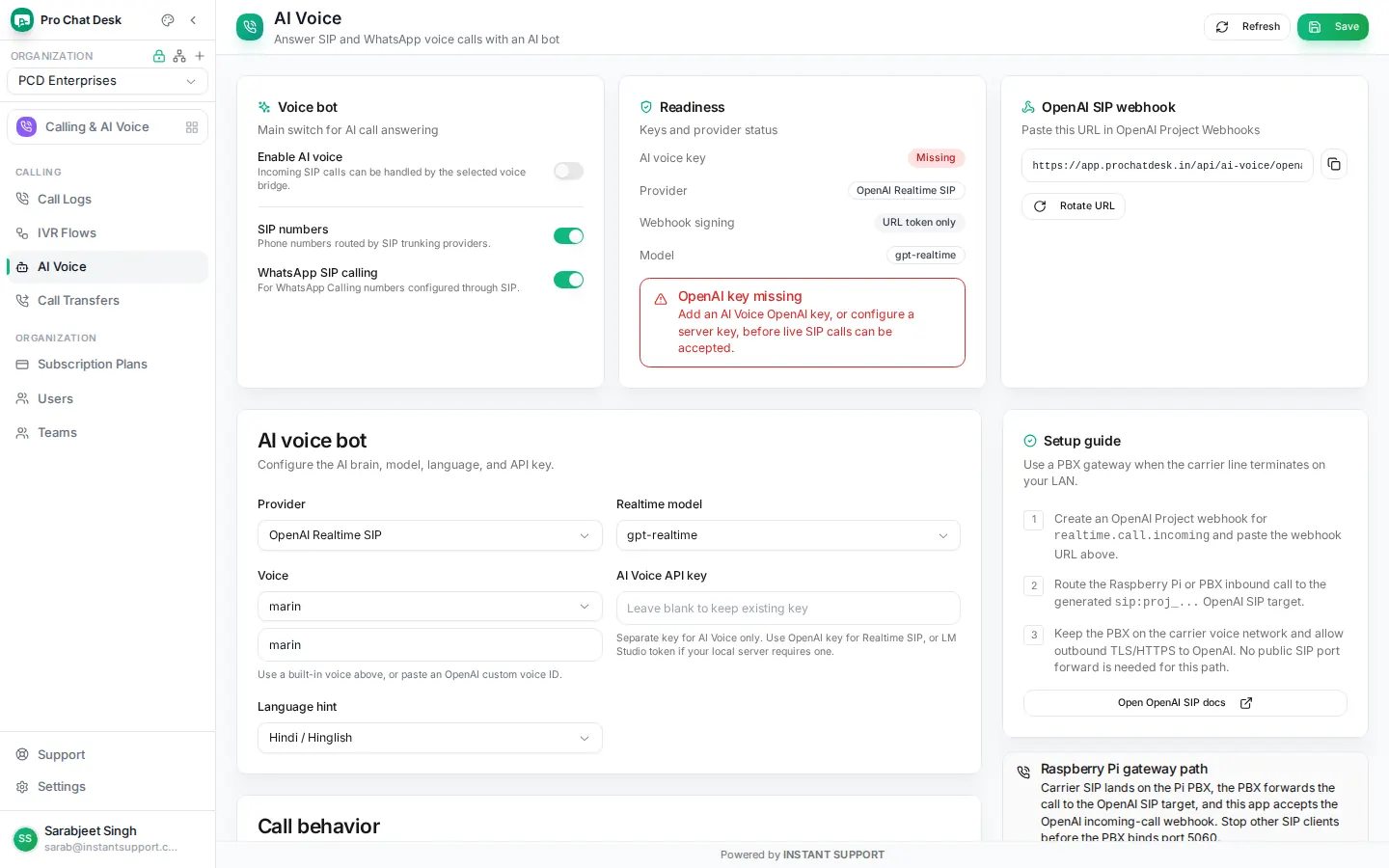Navigate to Call Transfers
Screen dimensions: 1389x868
pos(107,301)
